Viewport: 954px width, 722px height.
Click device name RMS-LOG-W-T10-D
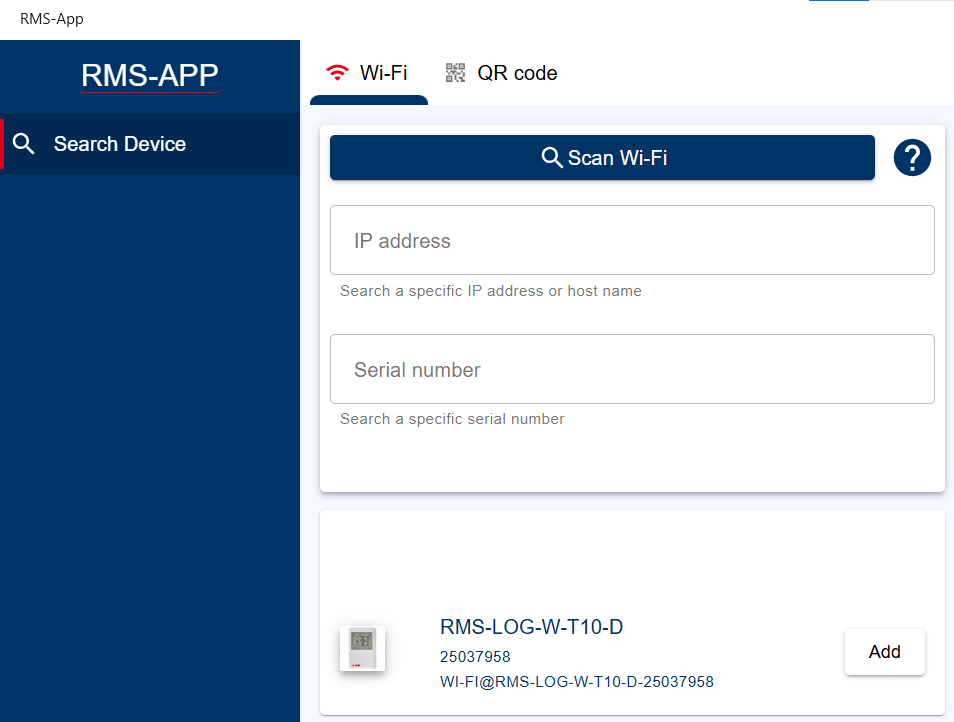[x=531, y=627]
